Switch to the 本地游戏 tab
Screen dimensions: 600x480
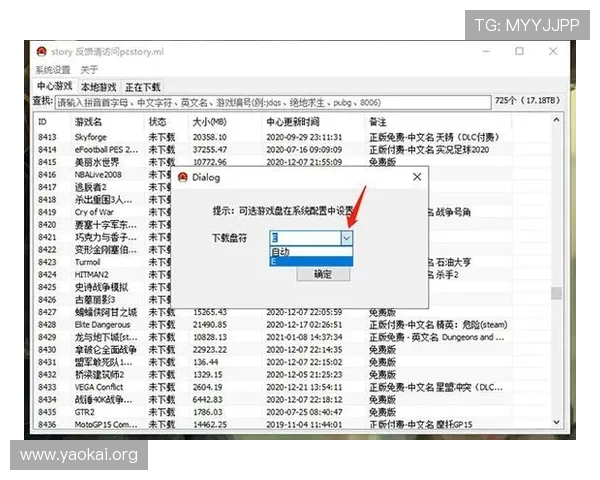click(x=99, y=87)
